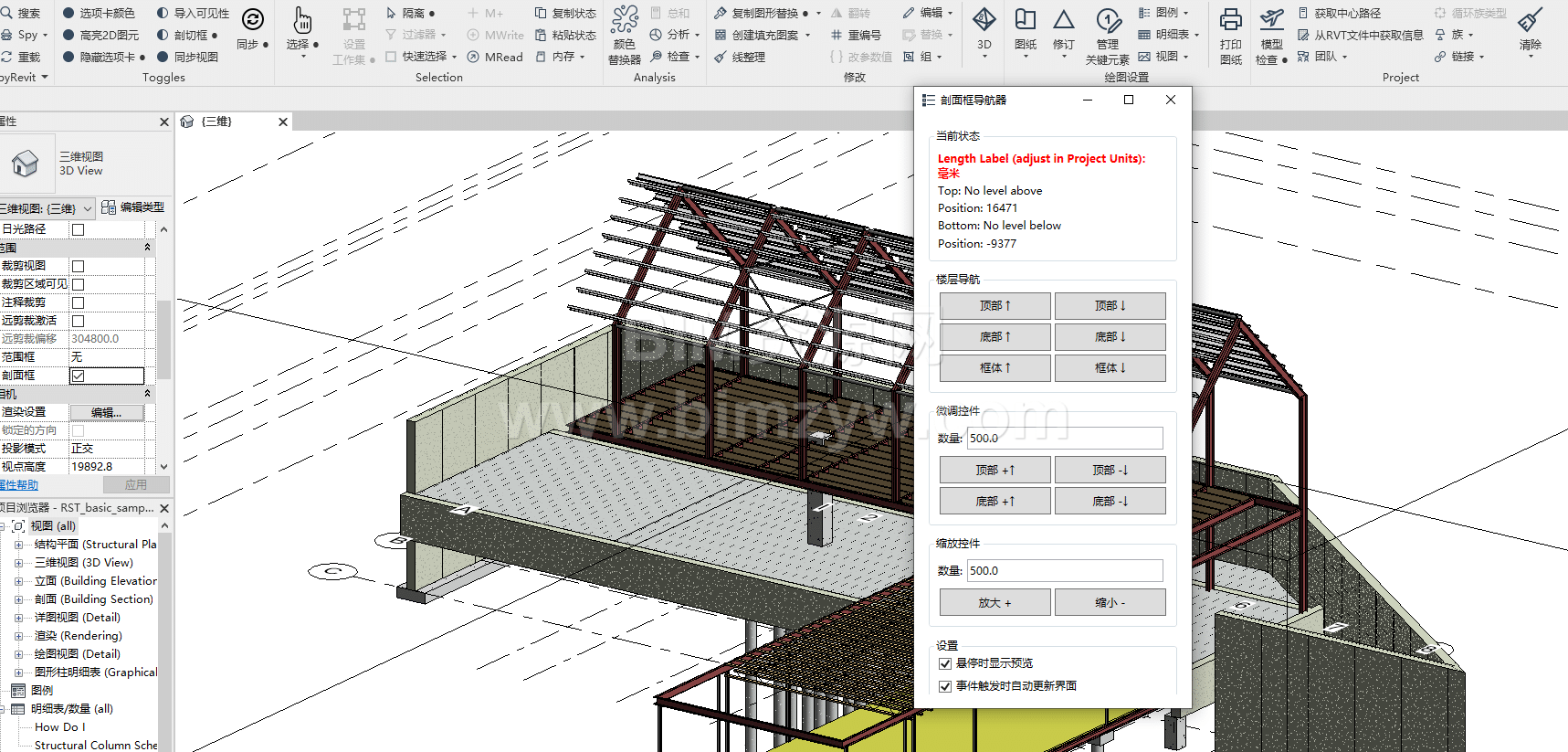Click the 模型检查 model check icon
This screenshot has width=1568, height=752.
(1271, 20)
